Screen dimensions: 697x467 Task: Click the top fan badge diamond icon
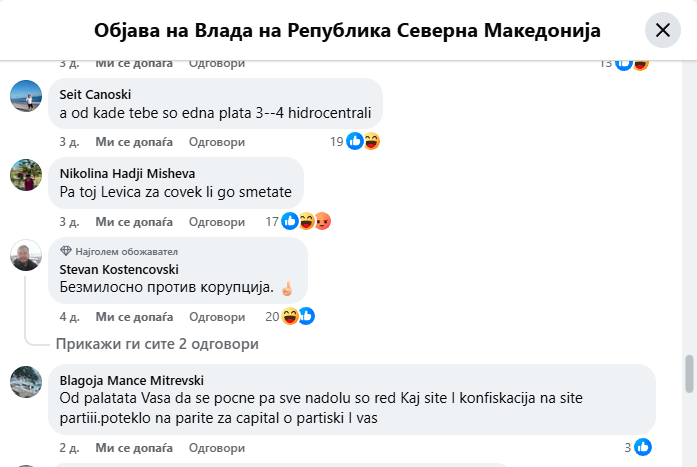[66, 251]
